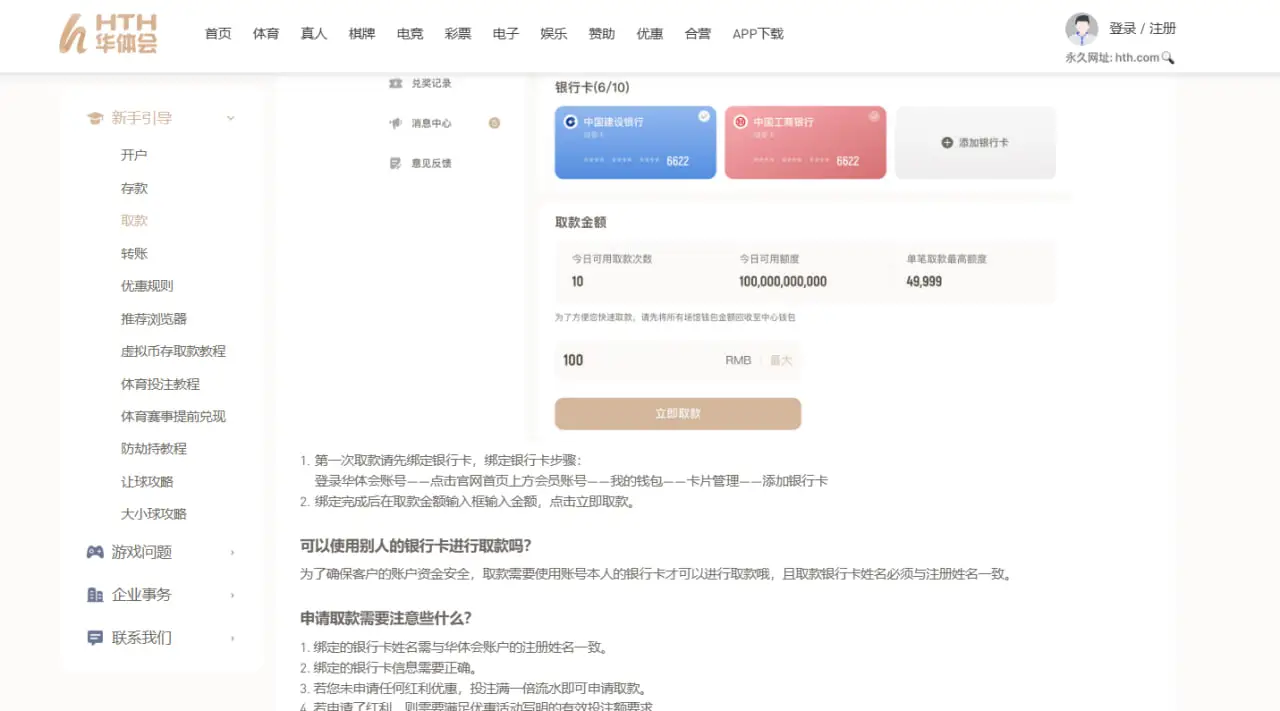Select the 新手引导 graduation cap icon
The width and height of the screenshot is (1280, 711).
[x=94, y=117]
